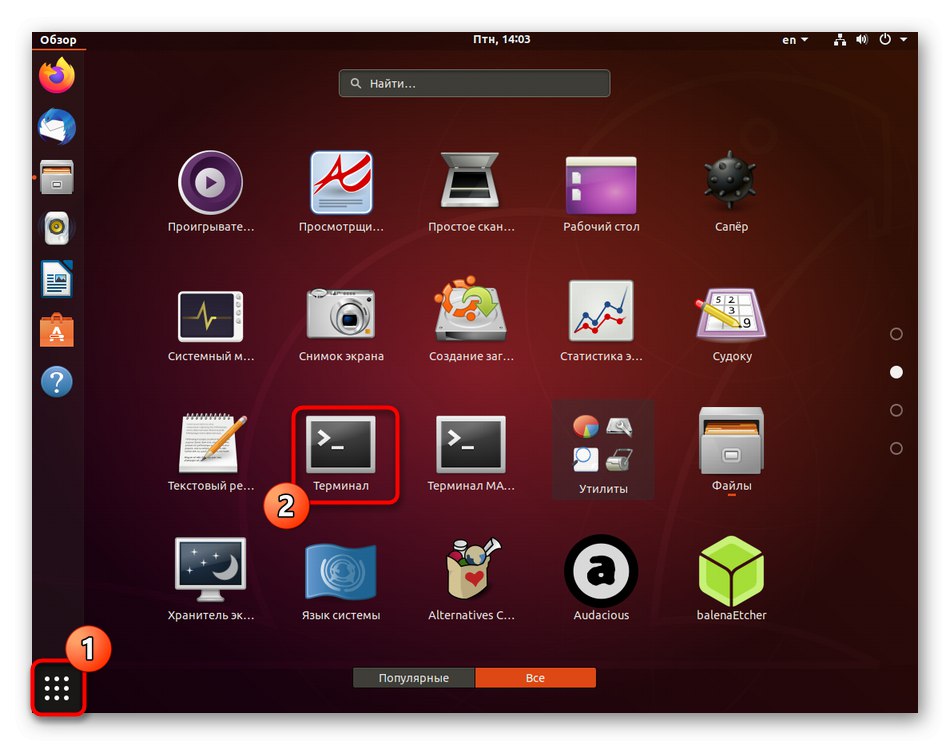Open the Судоку game
Screen dimensions: 950x745
(731, 313)
